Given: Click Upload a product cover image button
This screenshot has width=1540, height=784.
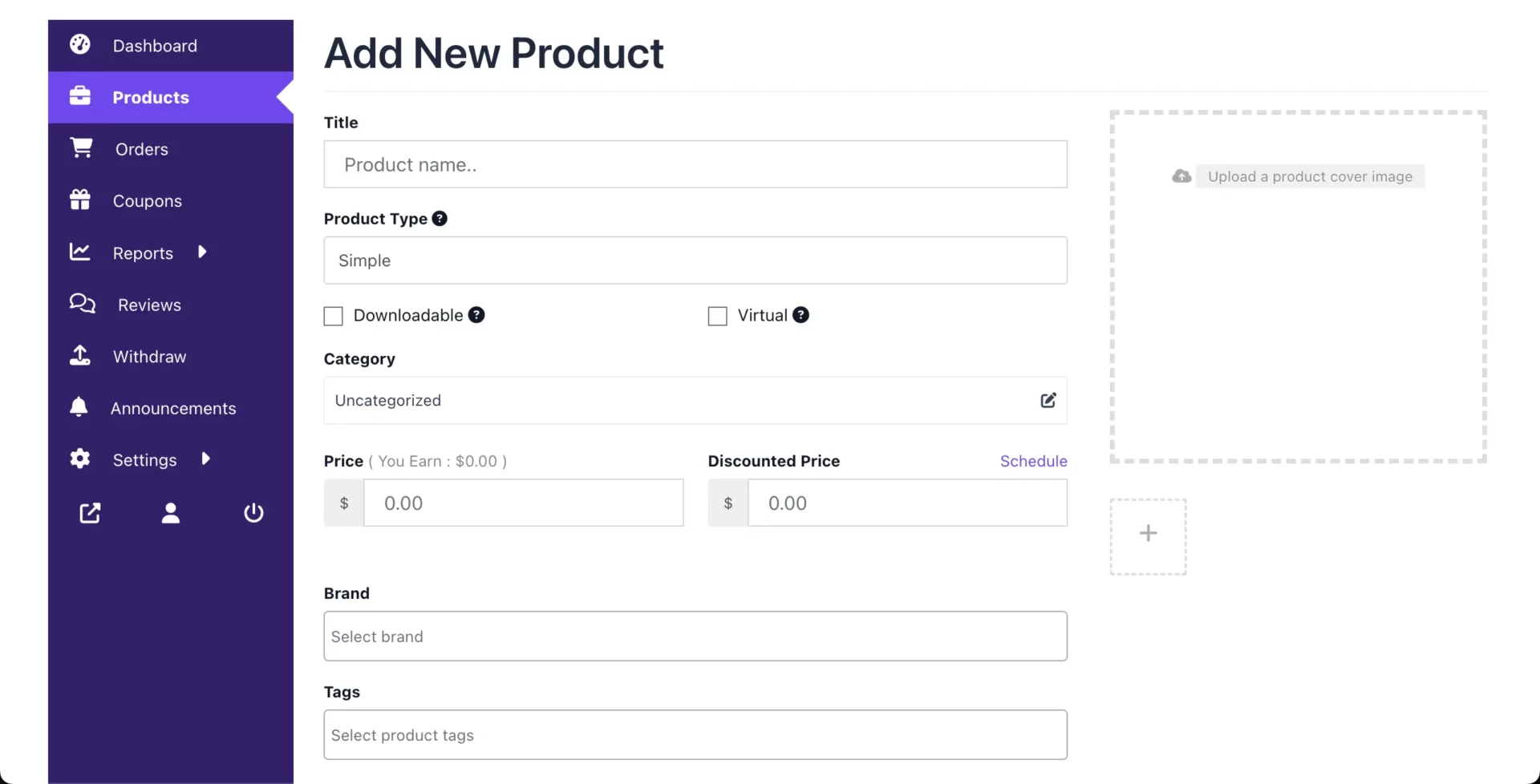Looking at the screenshot, I should pos(1310,176).
